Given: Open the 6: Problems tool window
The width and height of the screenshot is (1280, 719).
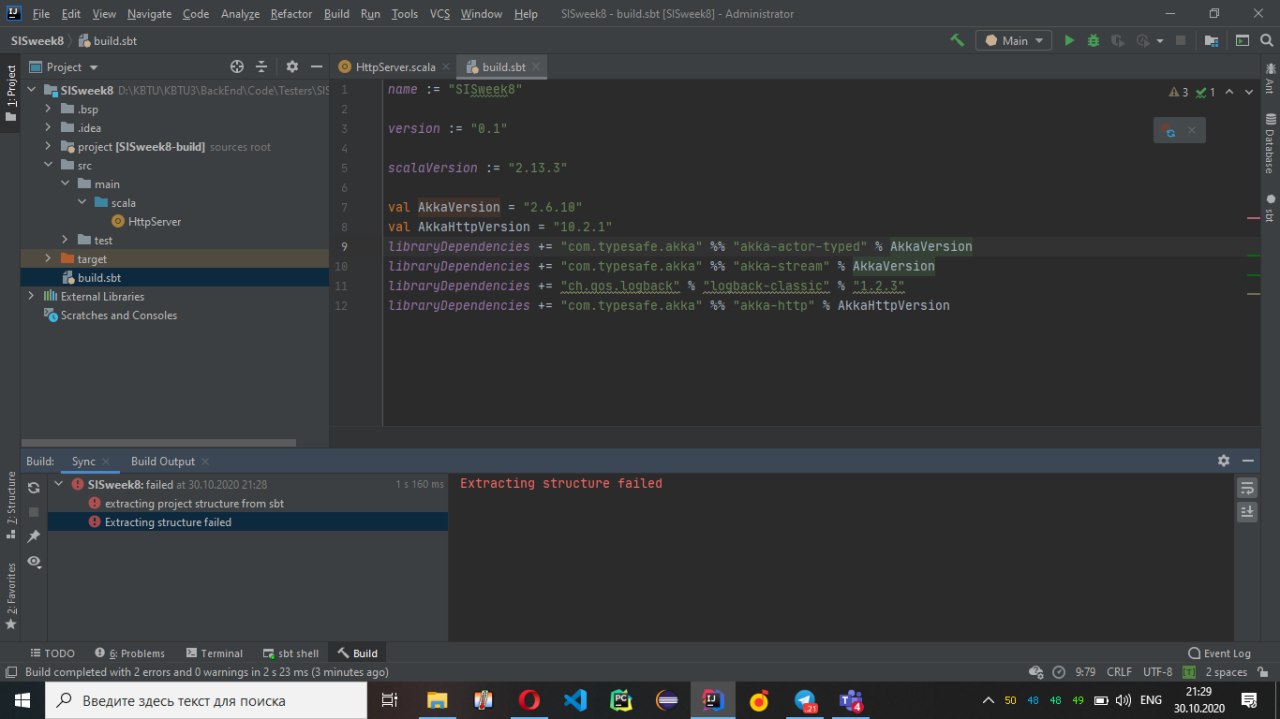Looking at the screenshot, I should 129,653.
